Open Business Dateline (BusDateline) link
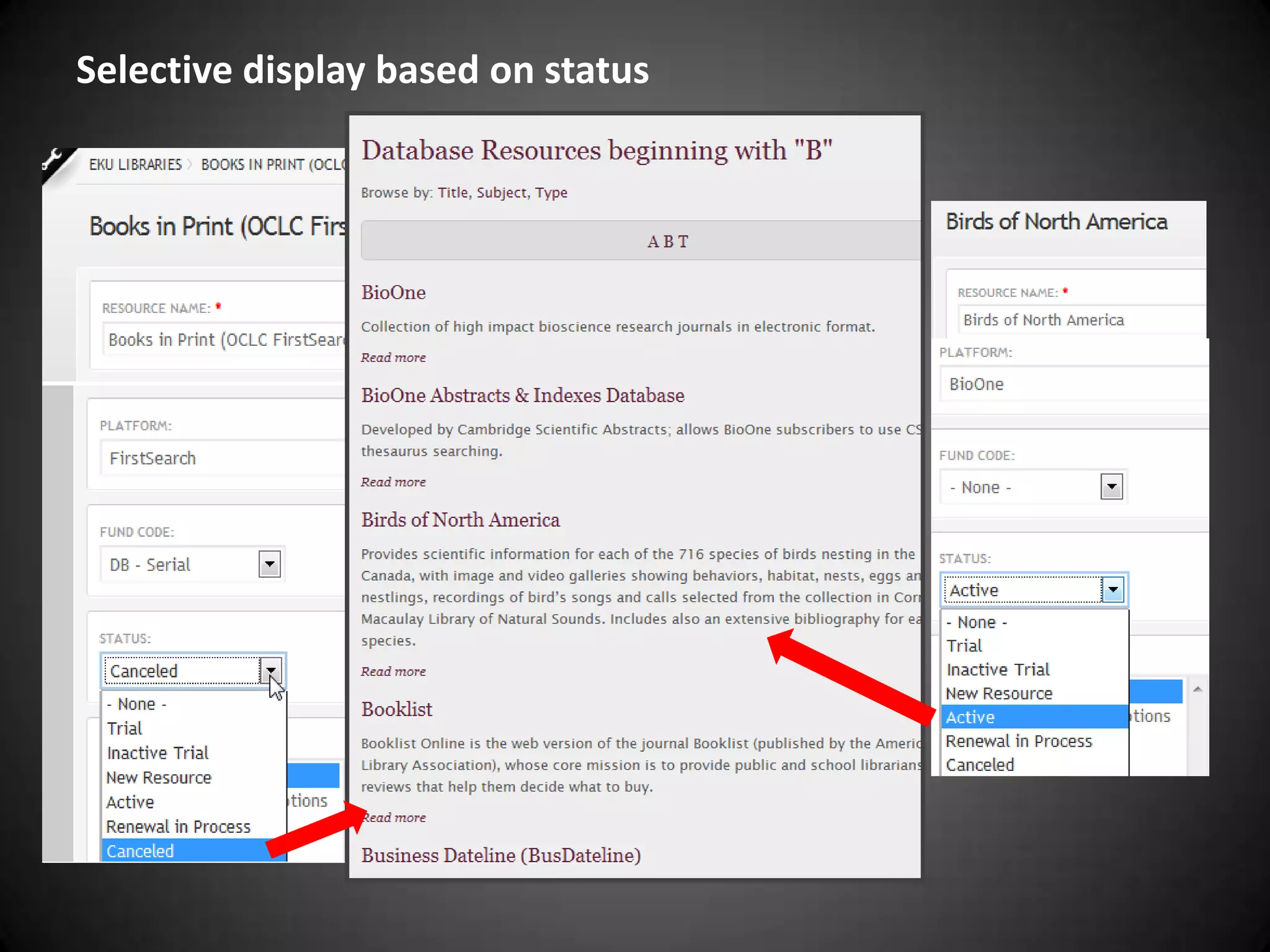The height and width of the screenshot is (952, 1270). 501,856
